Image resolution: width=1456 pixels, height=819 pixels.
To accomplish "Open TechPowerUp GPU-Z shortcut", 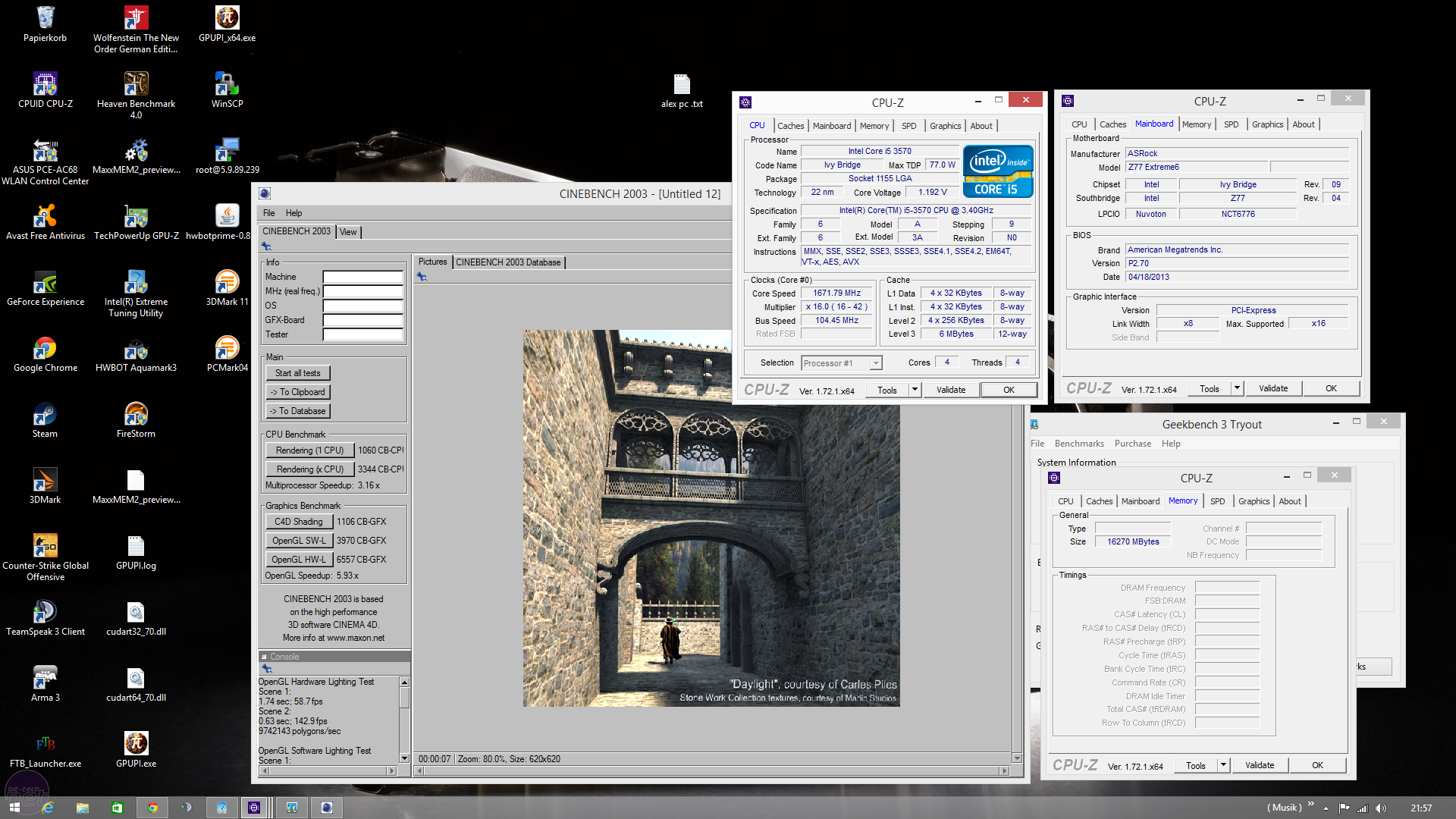I will (136, 222).
